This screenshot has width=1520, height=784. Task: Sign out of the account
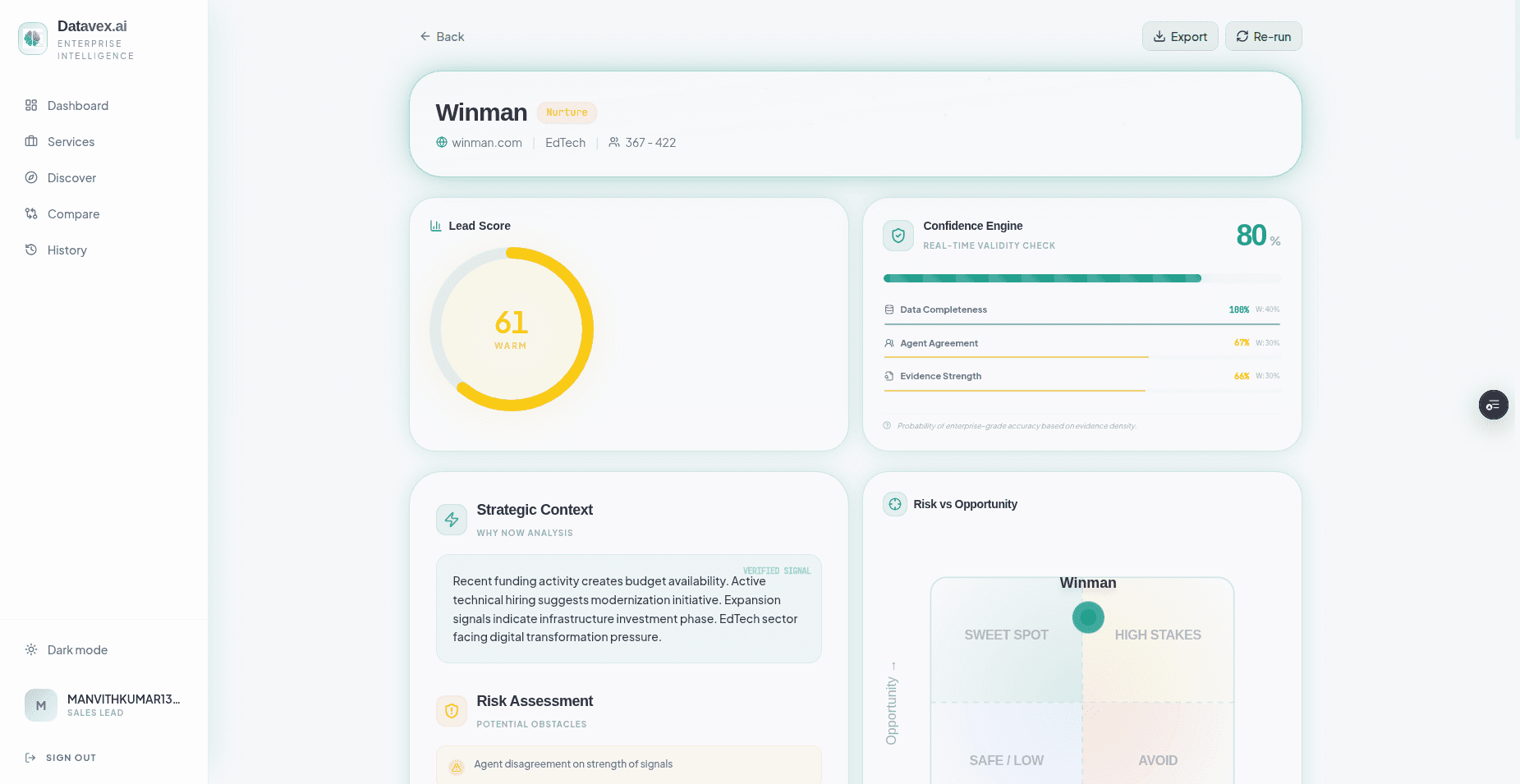click(61, 758)
